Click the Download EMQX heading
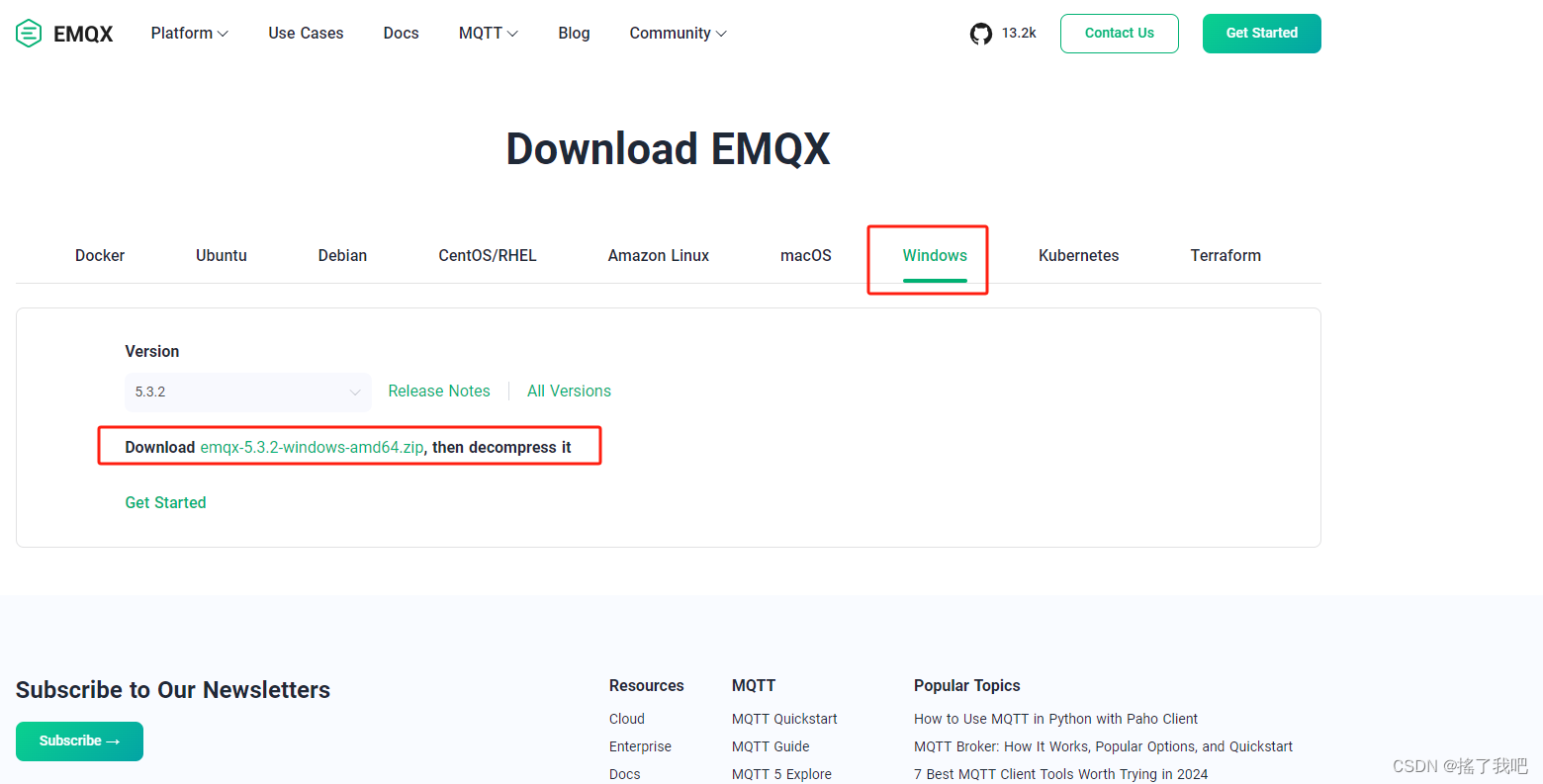The height and width of the screenshot is (784, 1543). pos(668,149)
